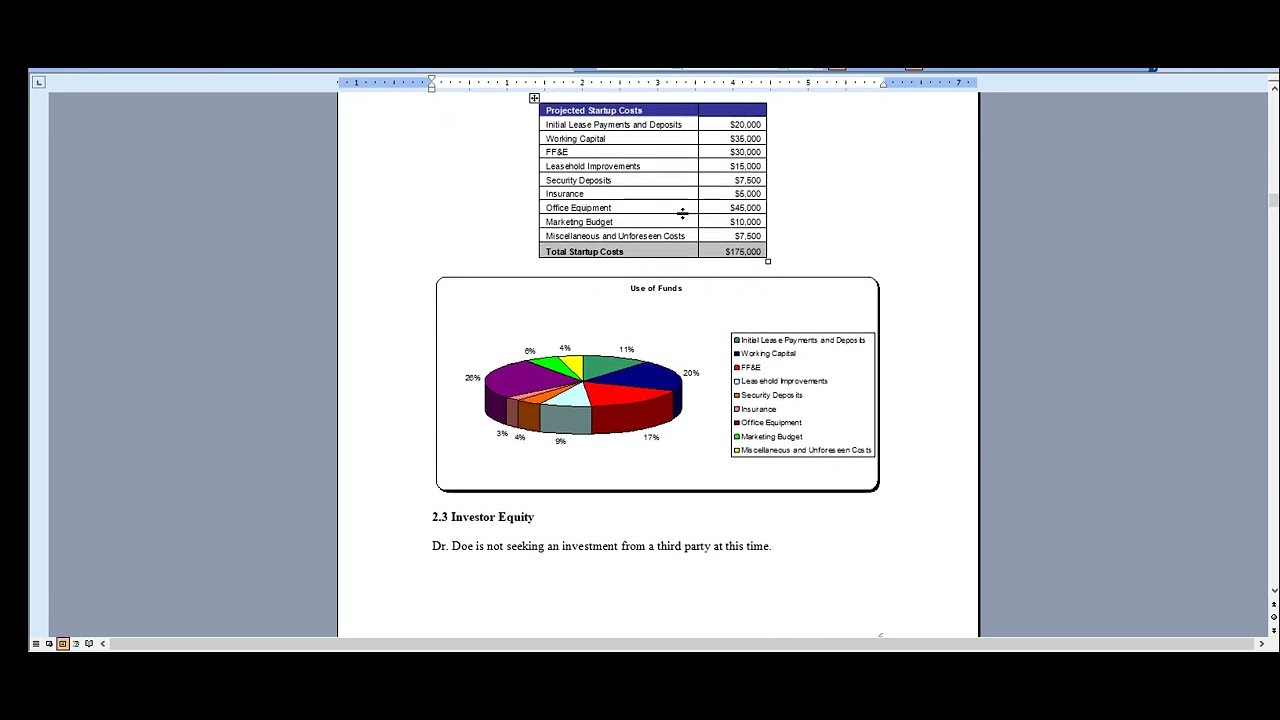Viewport: 1280px width, 720px height.
Task: Select the Print Layout view icon
Action: click(x=62, y=644)
